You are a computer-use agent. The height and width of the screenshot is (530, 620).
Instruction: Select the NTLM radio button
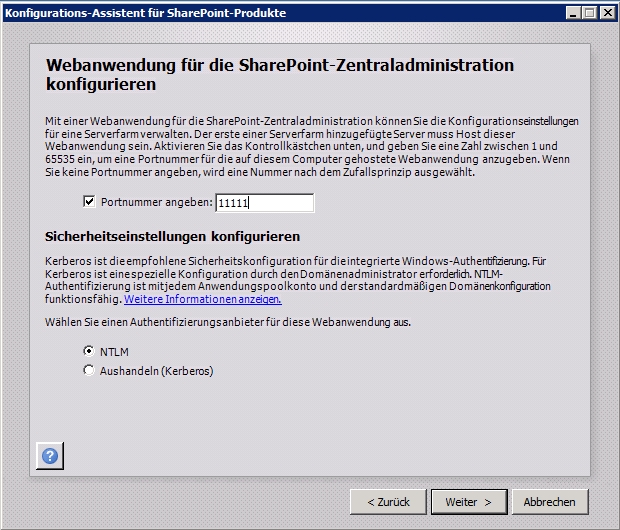coord(89,351)
